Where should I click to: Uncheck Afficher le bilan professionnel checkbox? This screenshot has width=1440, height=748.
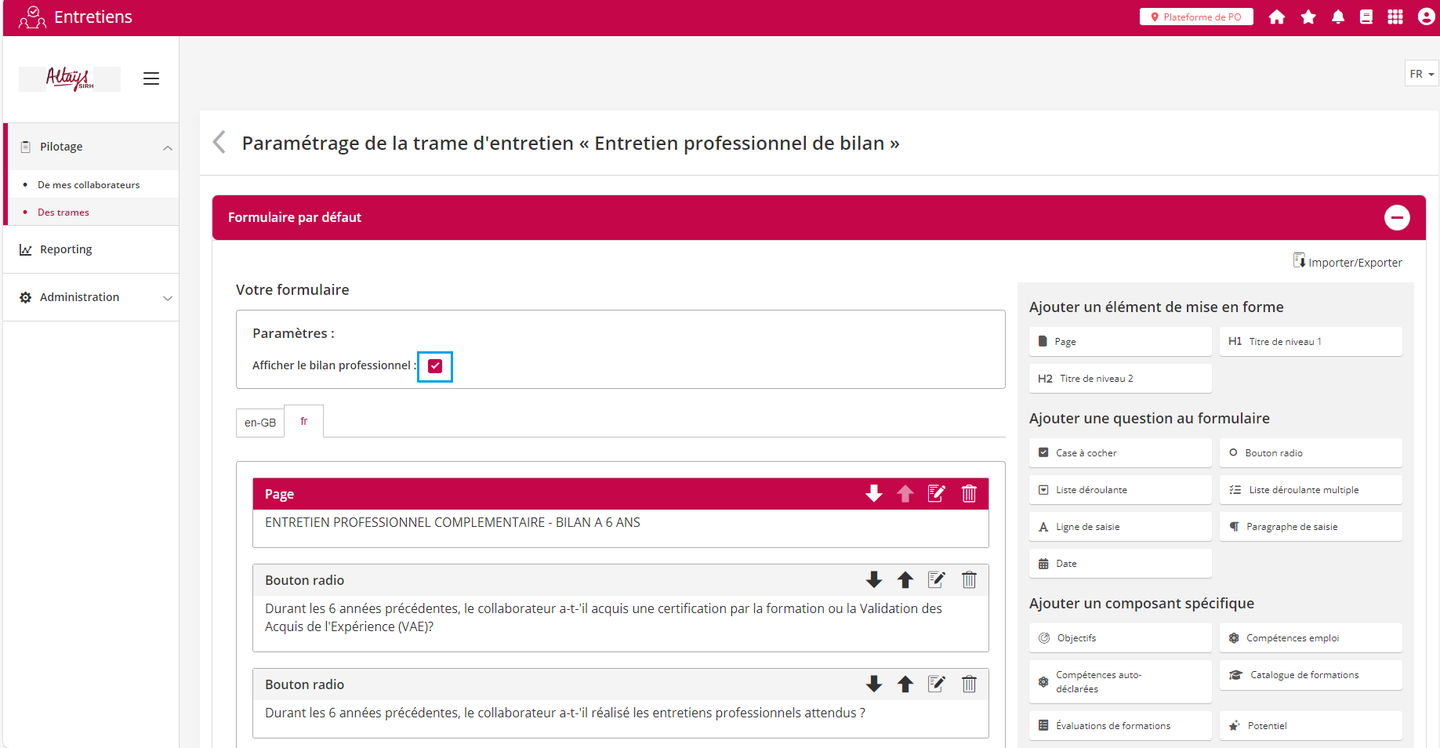click(435, 366)
